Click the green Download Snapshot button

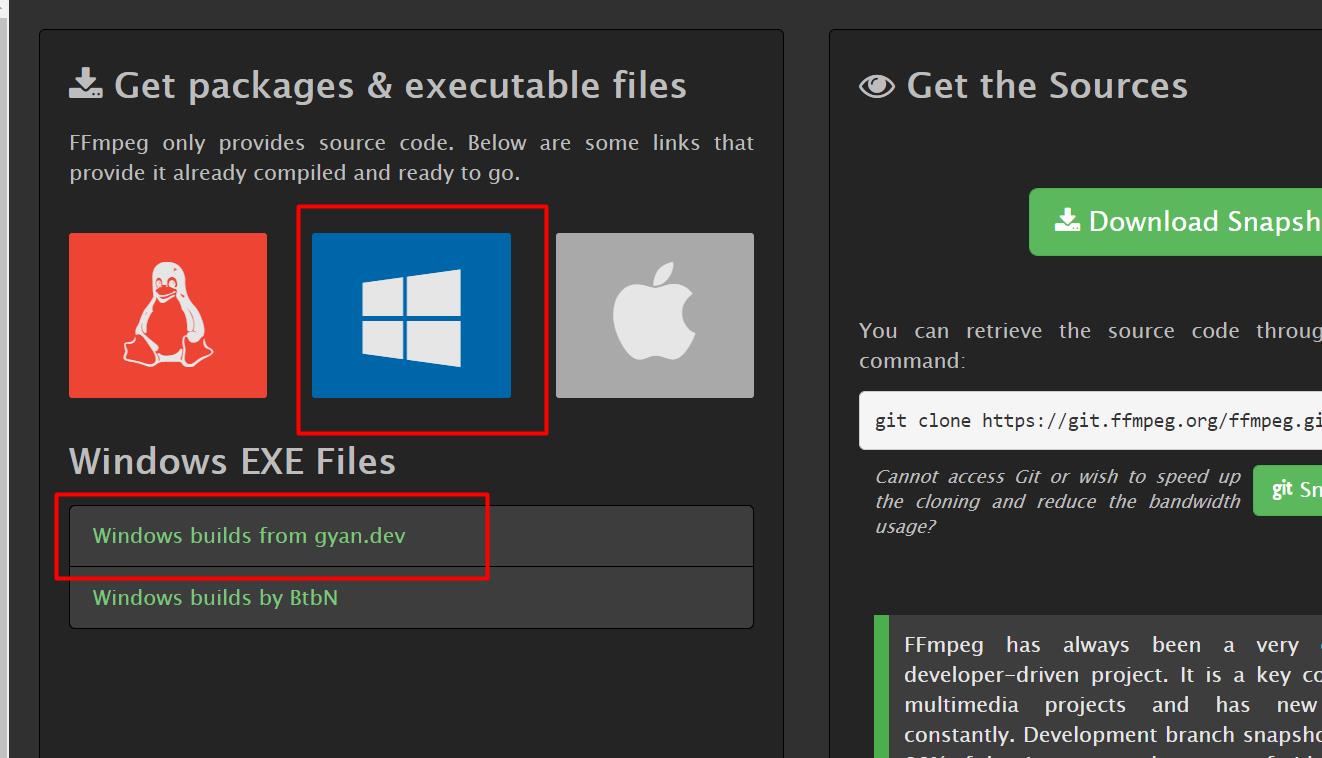click(1175, 221)
